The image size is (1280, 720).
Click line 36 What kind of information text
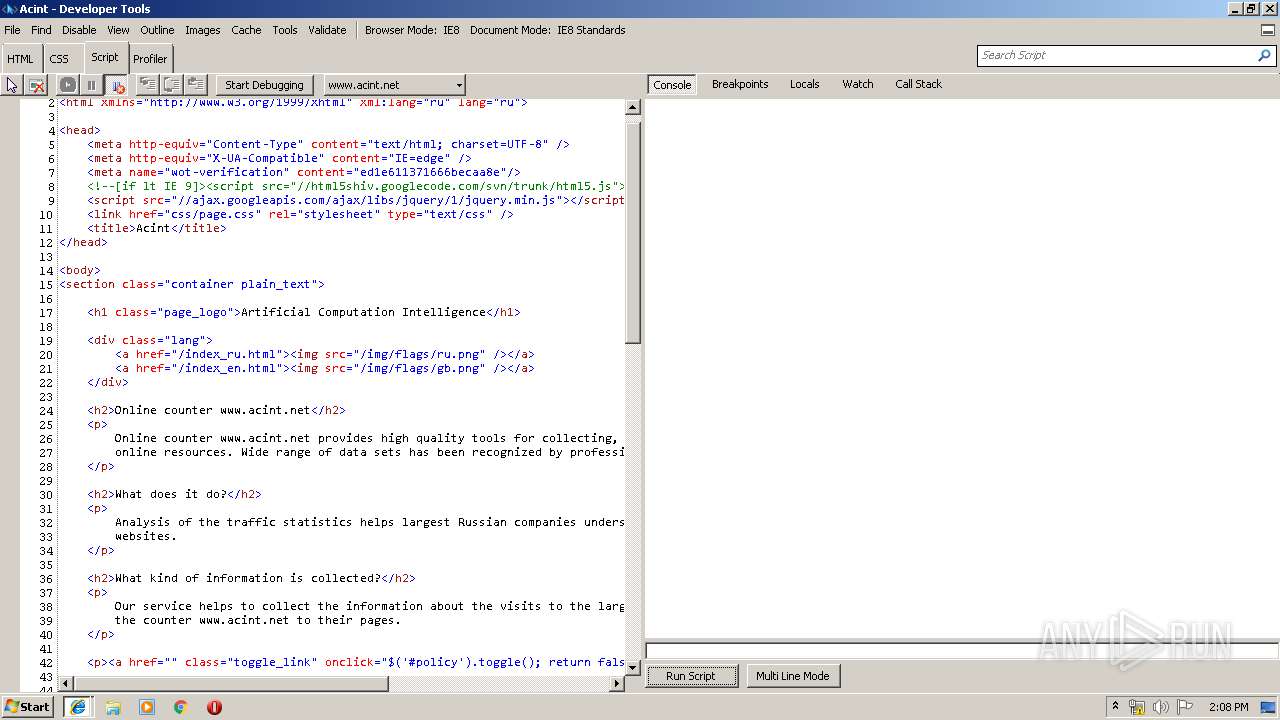point(251,578)
